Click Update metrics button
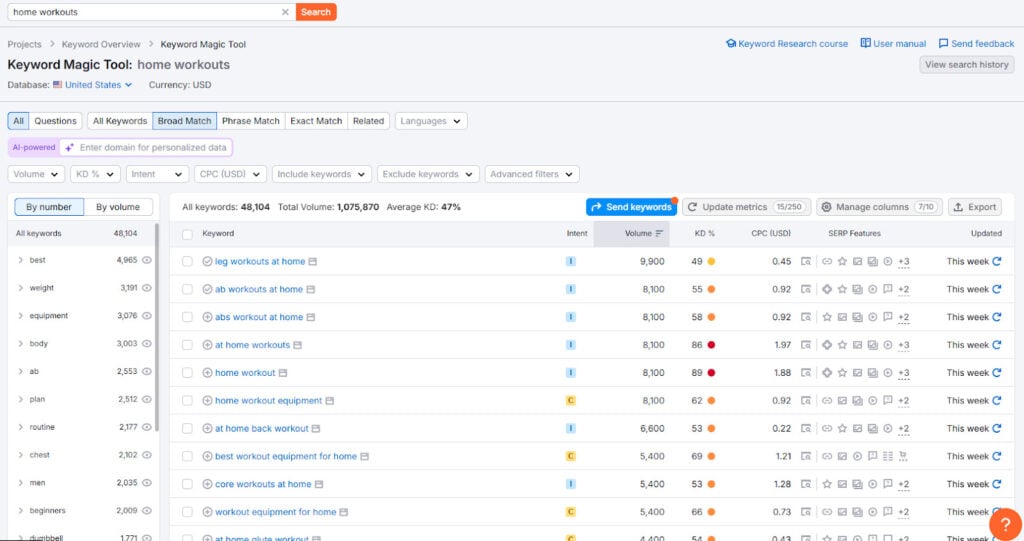Screen dimensions: 1024x541 coord(746,207)
